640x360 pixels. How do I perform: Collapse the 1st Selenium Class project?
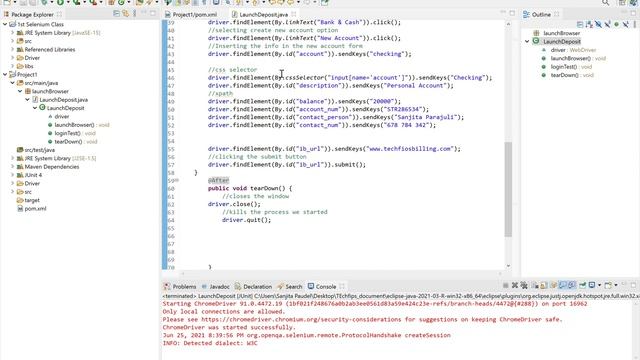tap(5, 24)
